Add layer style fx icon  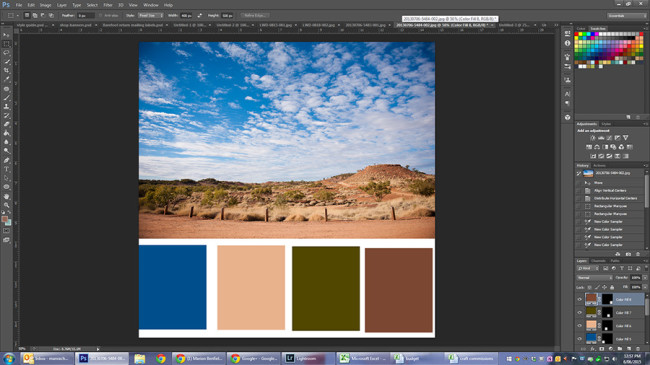(x=592, y=349)
